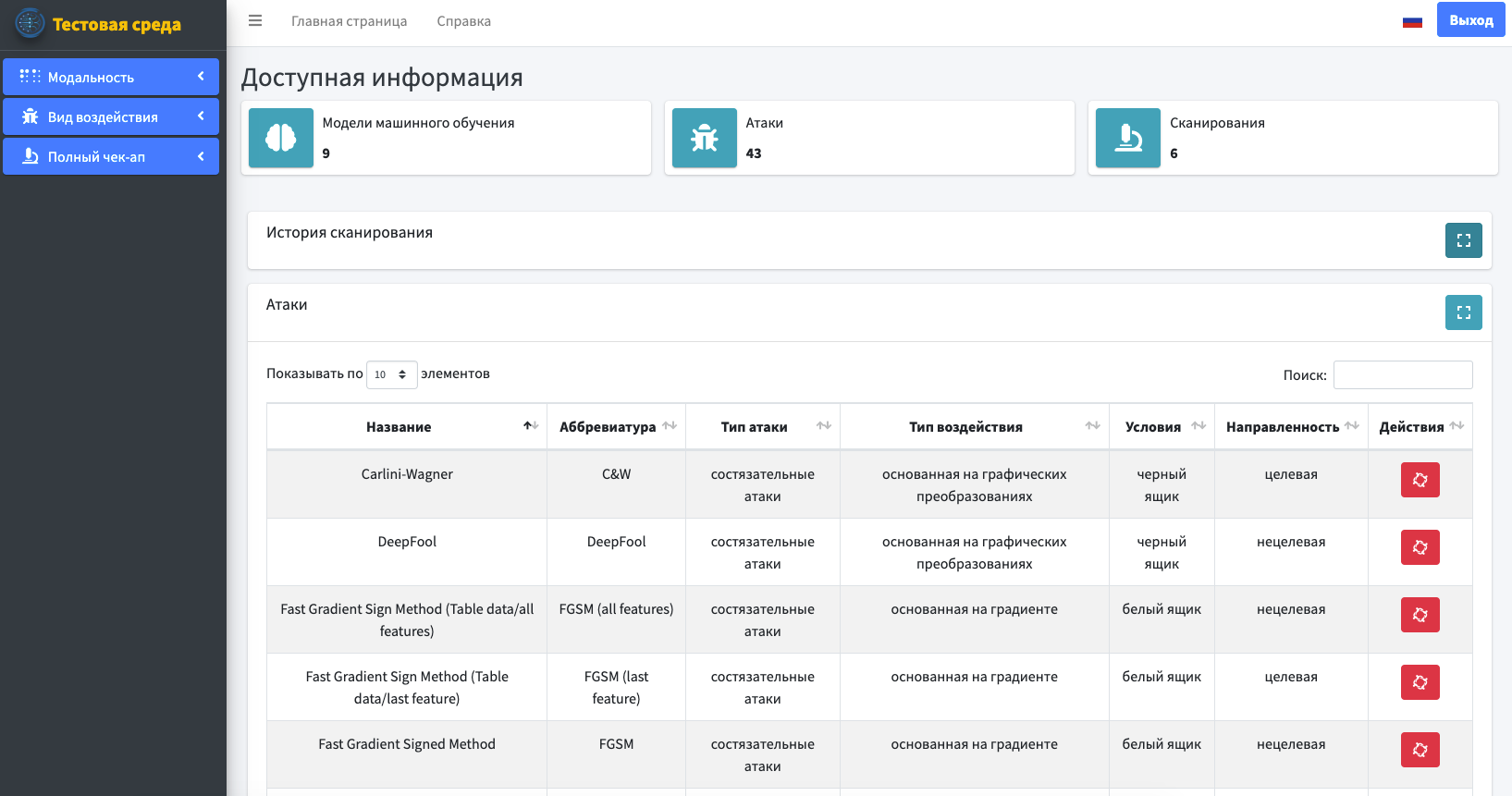Open the rows-per-page dropdown showing 10
The width and height of the screenshot is (1512, 796).
pyautogui.click(x=392, y=374)
